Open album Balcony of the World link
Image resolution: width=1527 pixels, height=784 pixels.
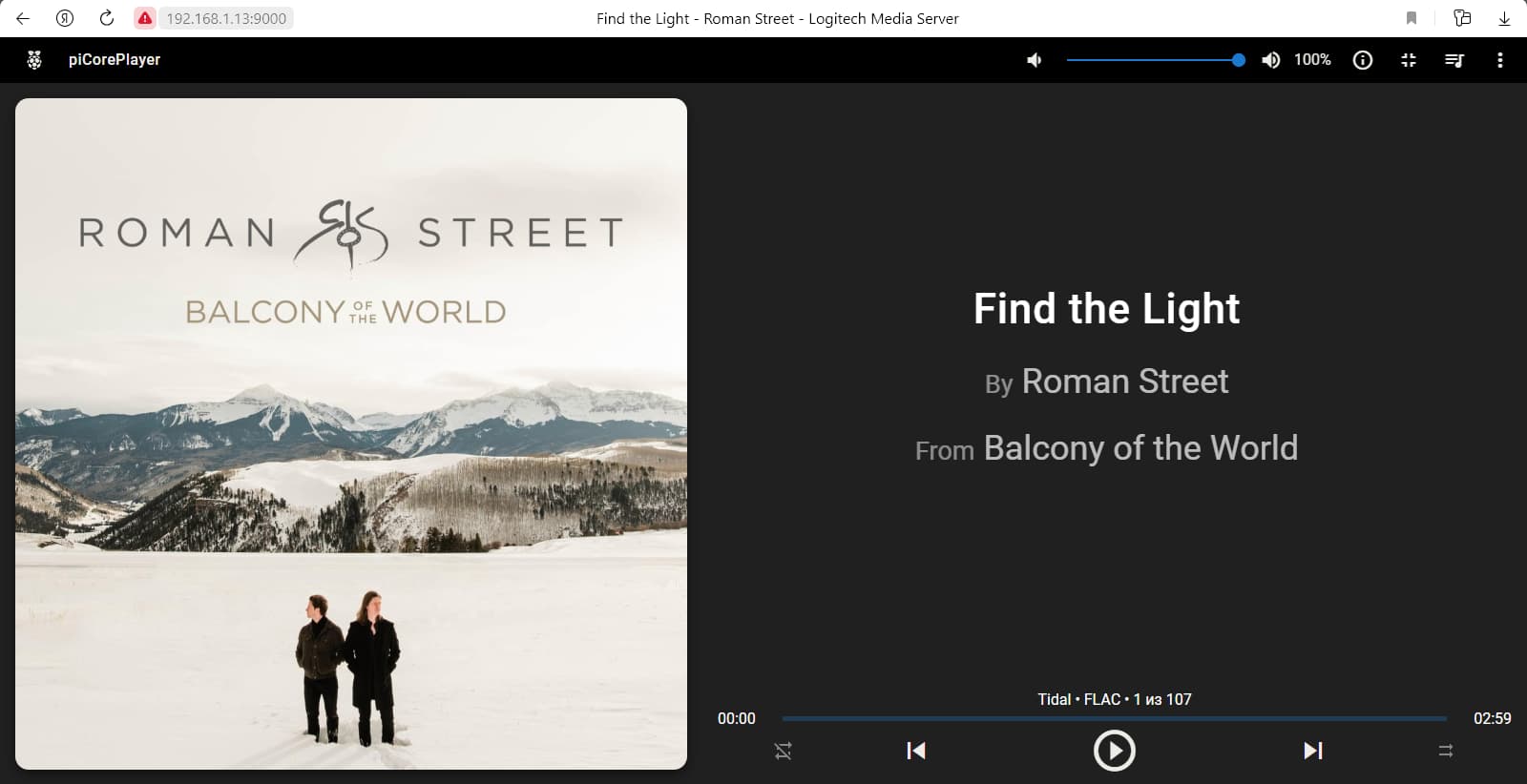pos(1140,448)
